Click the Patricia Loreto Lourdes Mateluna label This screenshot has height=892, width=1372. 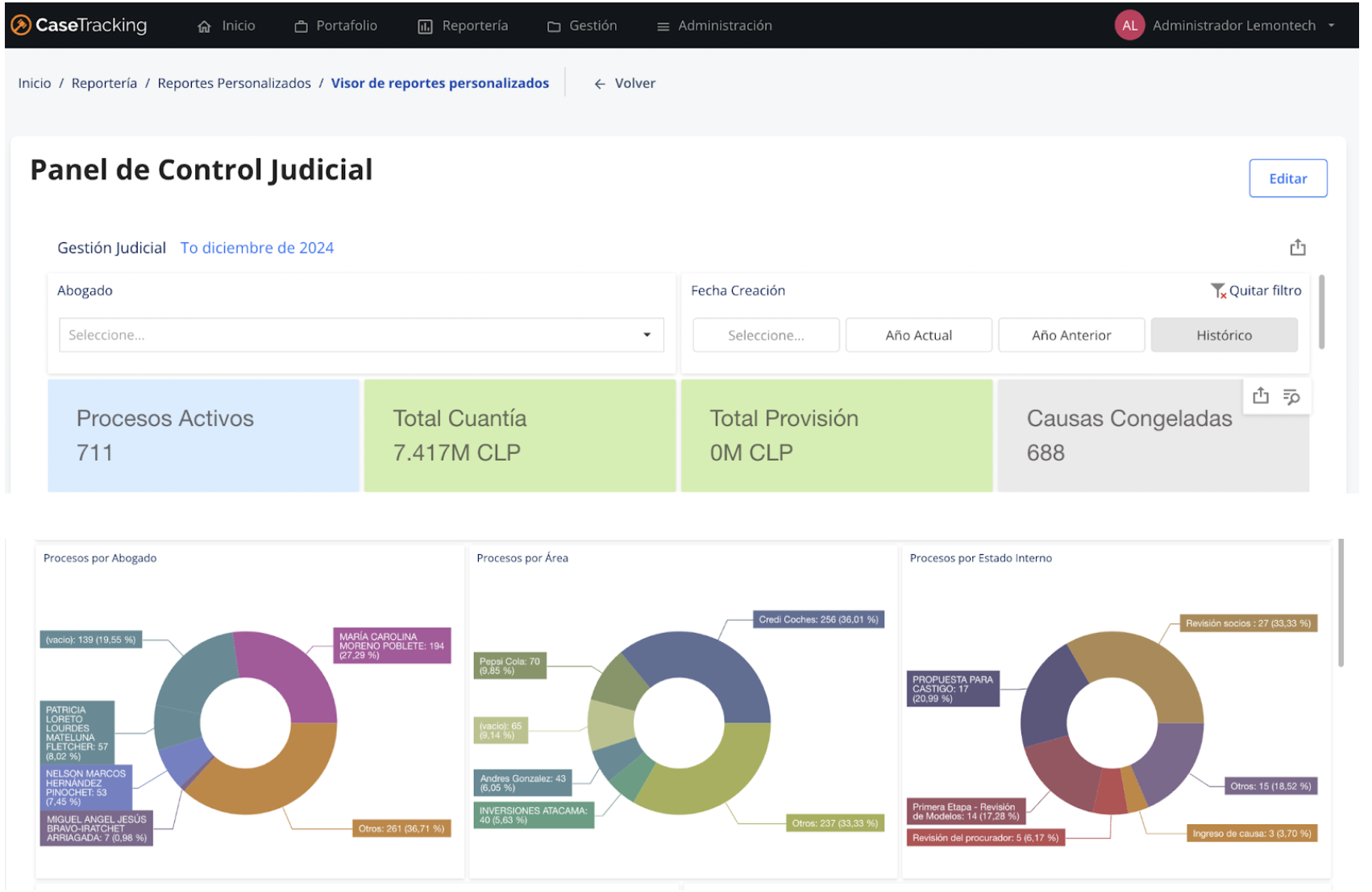[x=77, y=732]
